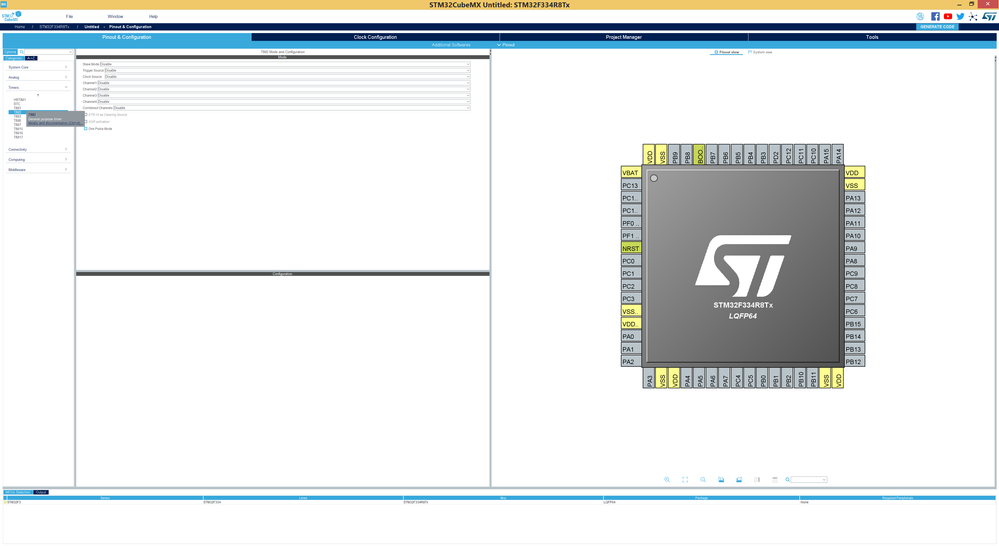Switch to the Output tab at bottom
This screenshot has height=546, width=999.
click(41, 492)
